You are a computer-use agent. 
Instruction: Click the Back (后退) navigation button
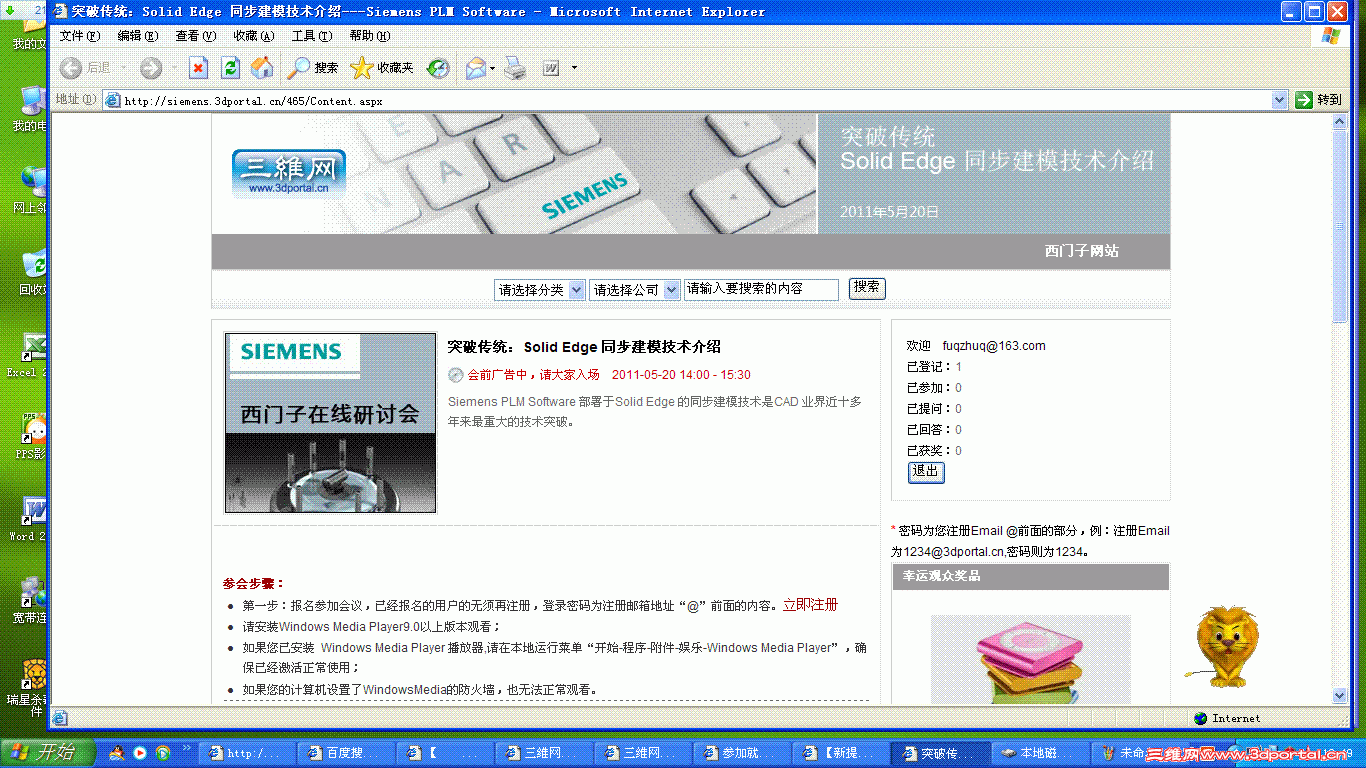pyautogui.click(x=85, y=68)
